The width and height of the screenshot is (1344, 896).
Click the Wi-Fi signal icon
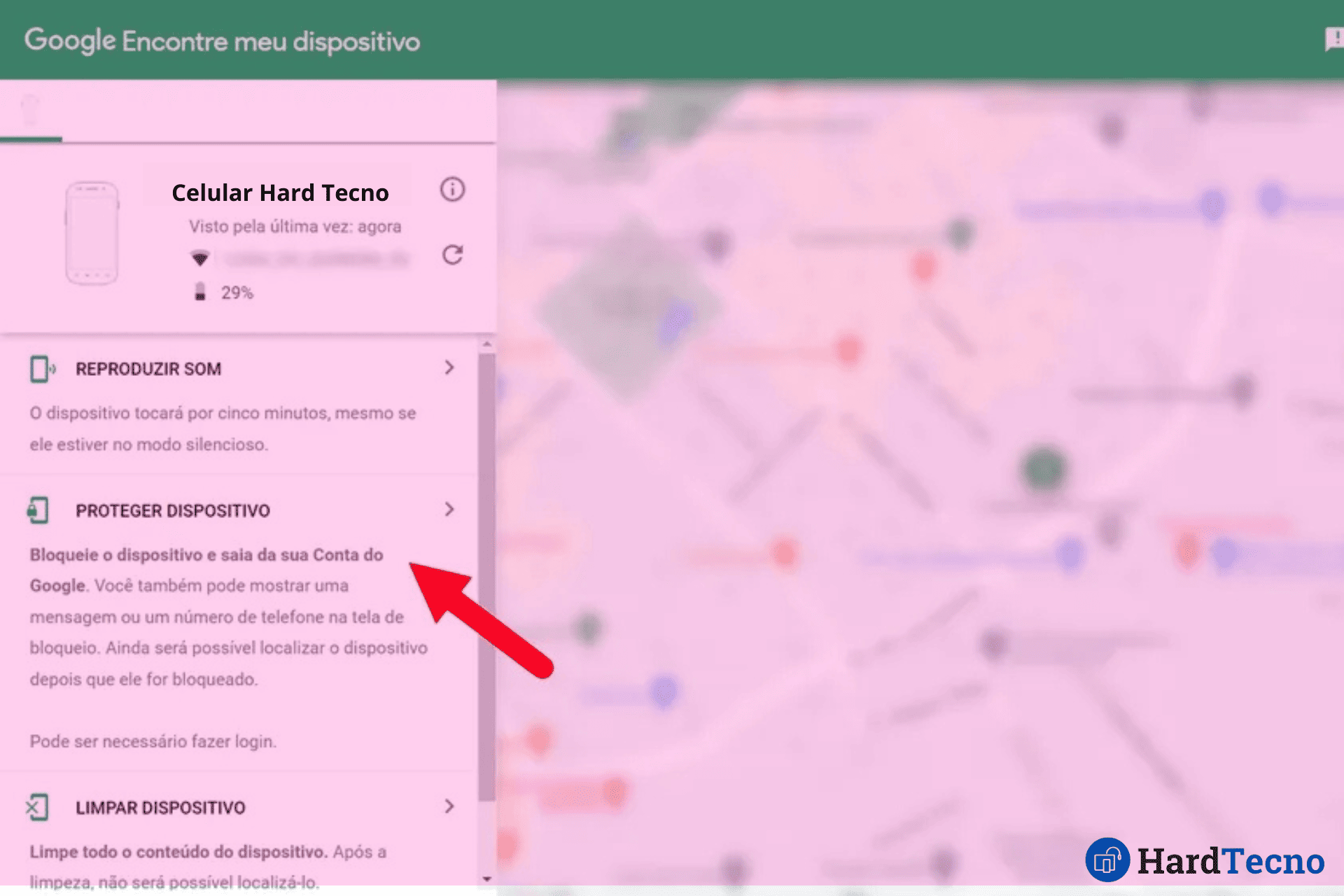[x=200, y=258]
